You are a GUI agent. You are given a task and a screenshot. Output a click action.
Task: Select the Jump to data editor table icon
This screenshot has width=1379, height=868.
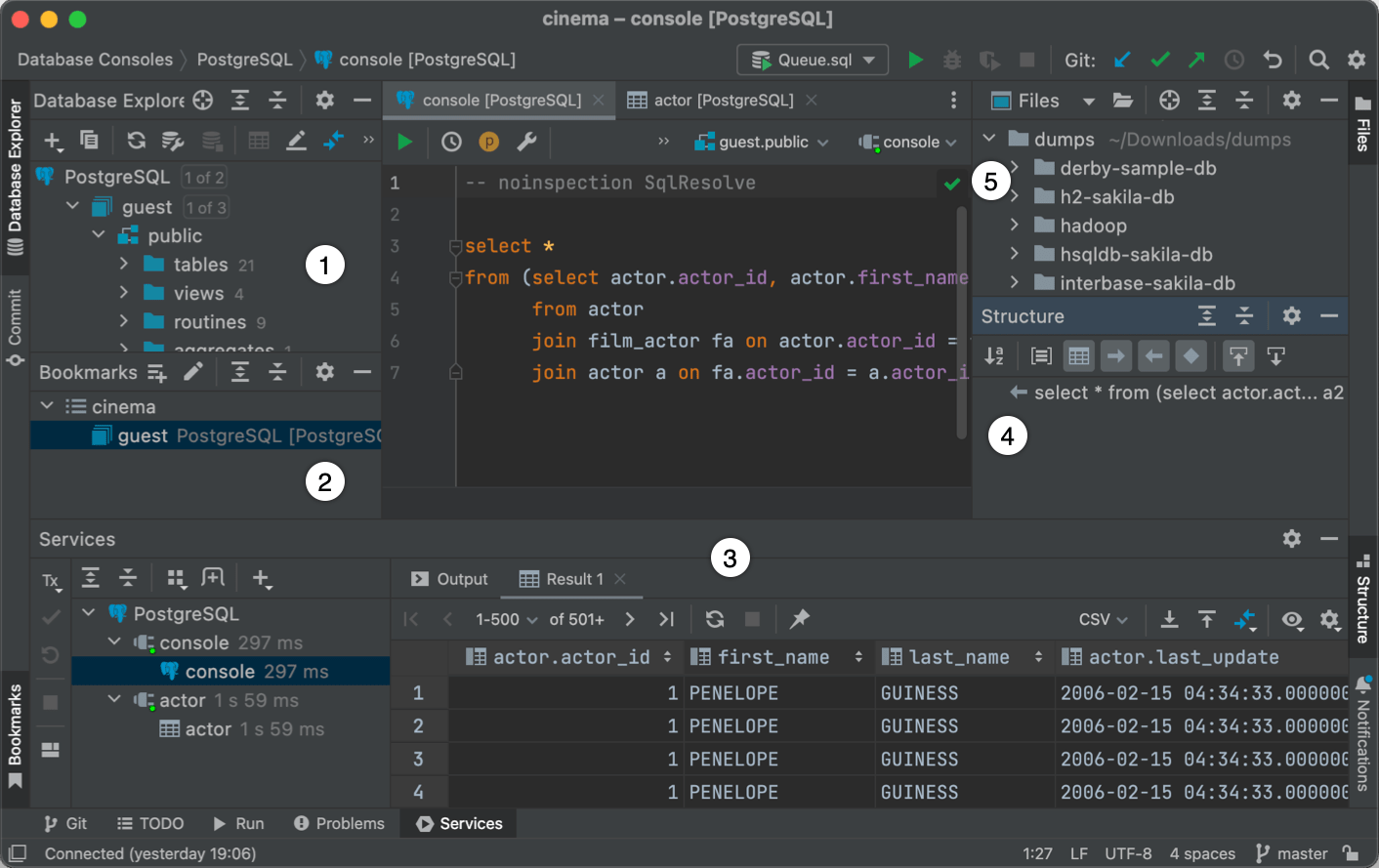(259, 140)
